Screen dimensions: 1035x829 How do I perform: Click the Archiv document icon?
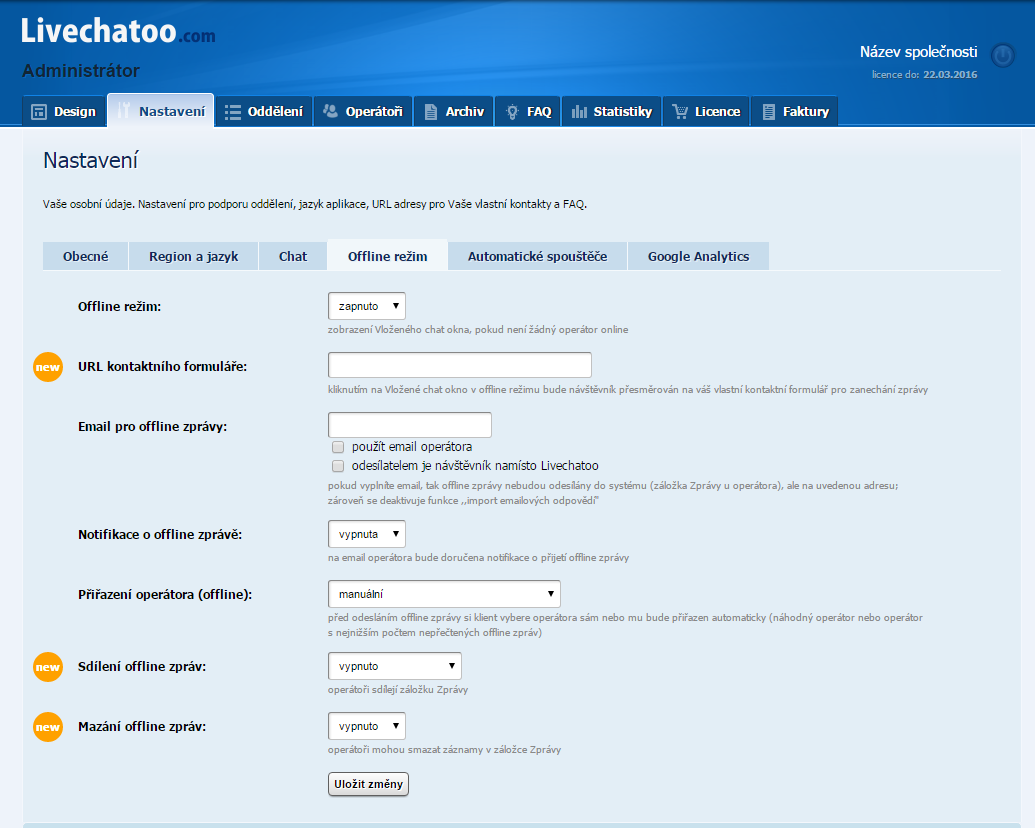(430, 112)
